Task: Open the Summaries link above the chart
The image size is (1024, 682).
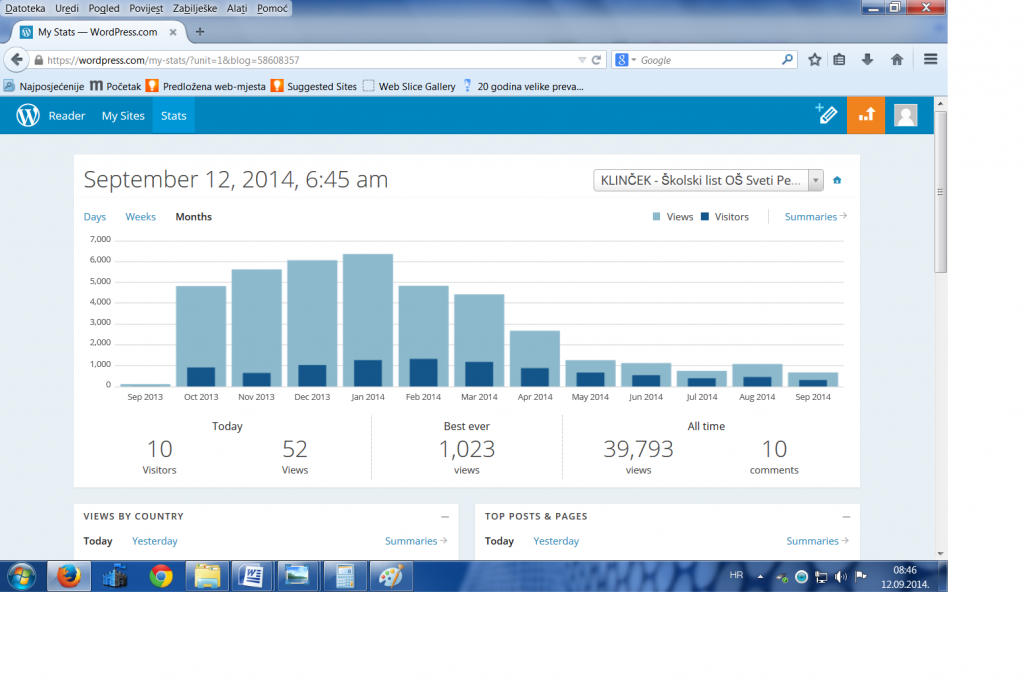Action: [x=815, y=217]
